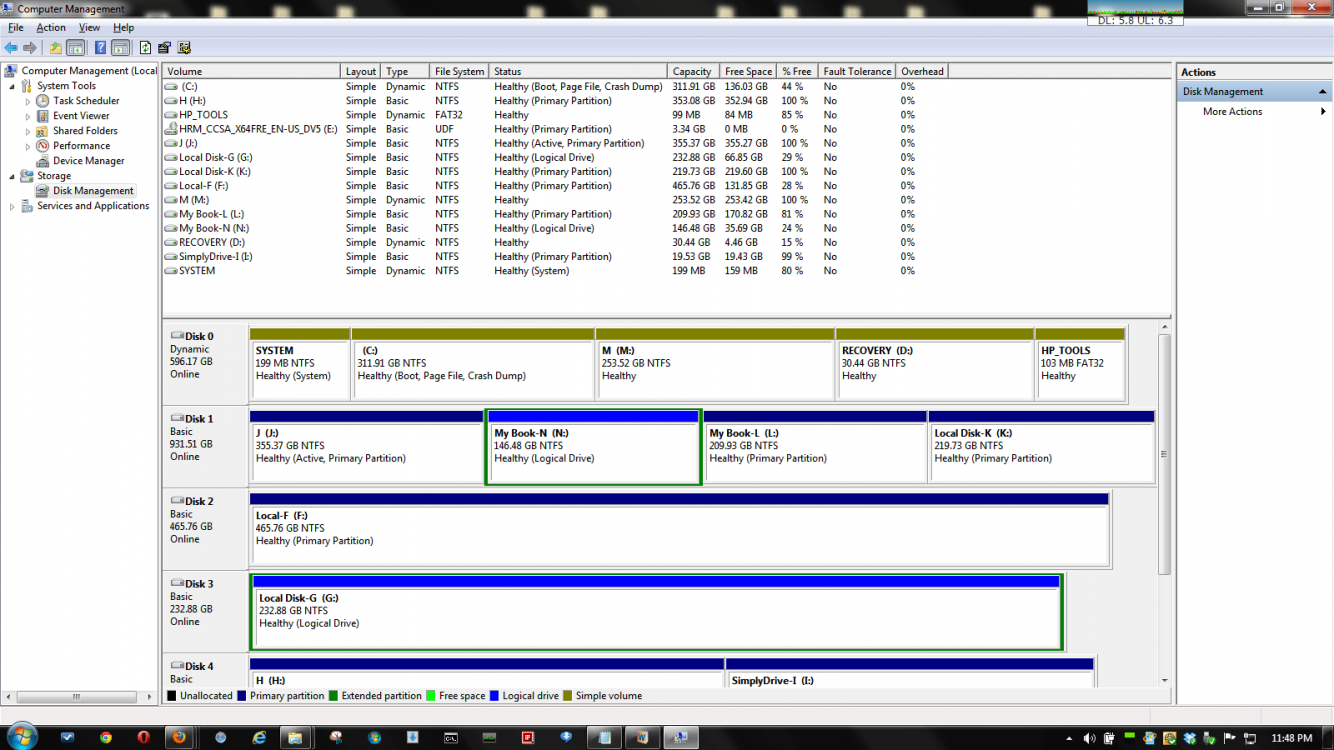The width and height of the screenshot is (1334, 750).
Task: Click the Extended partition legend color swatch
Action: (x=334, y=696)
